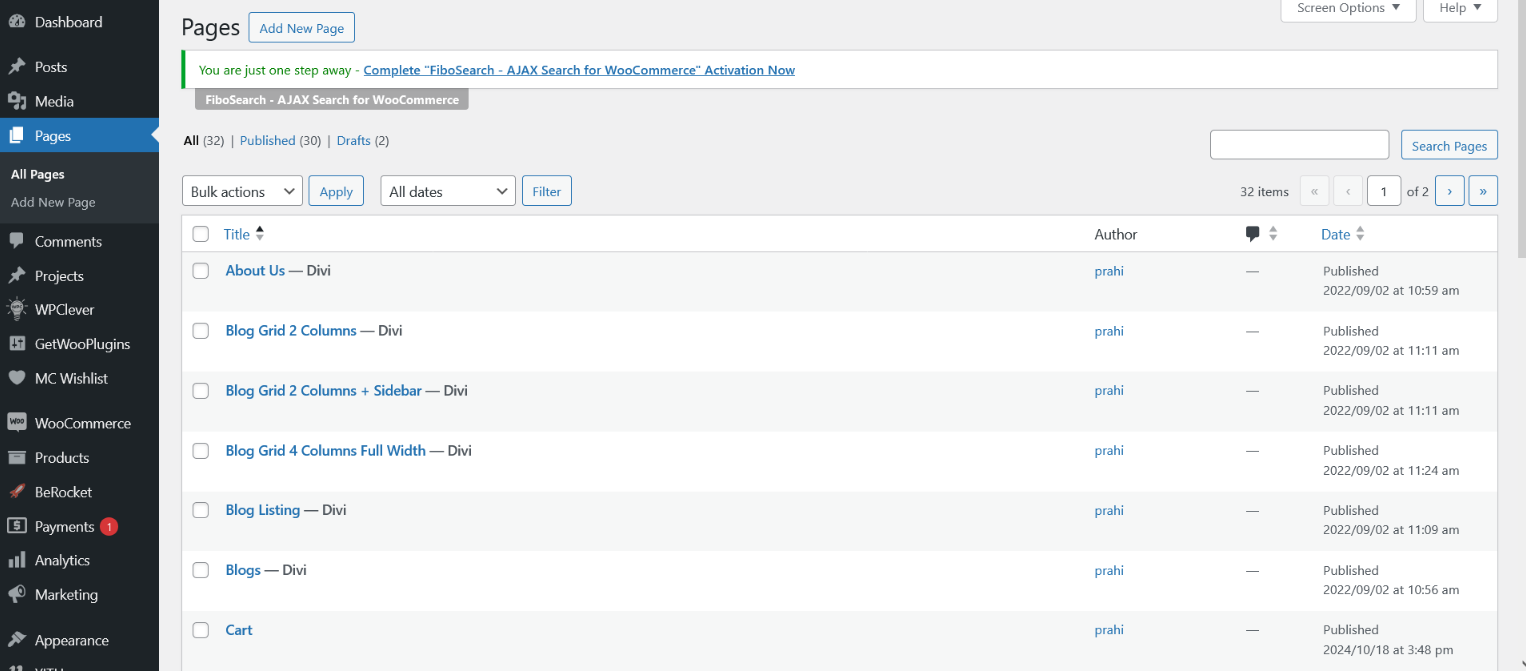Go to next page of results
This screenshot has width=1526, height=671.
1450,191
